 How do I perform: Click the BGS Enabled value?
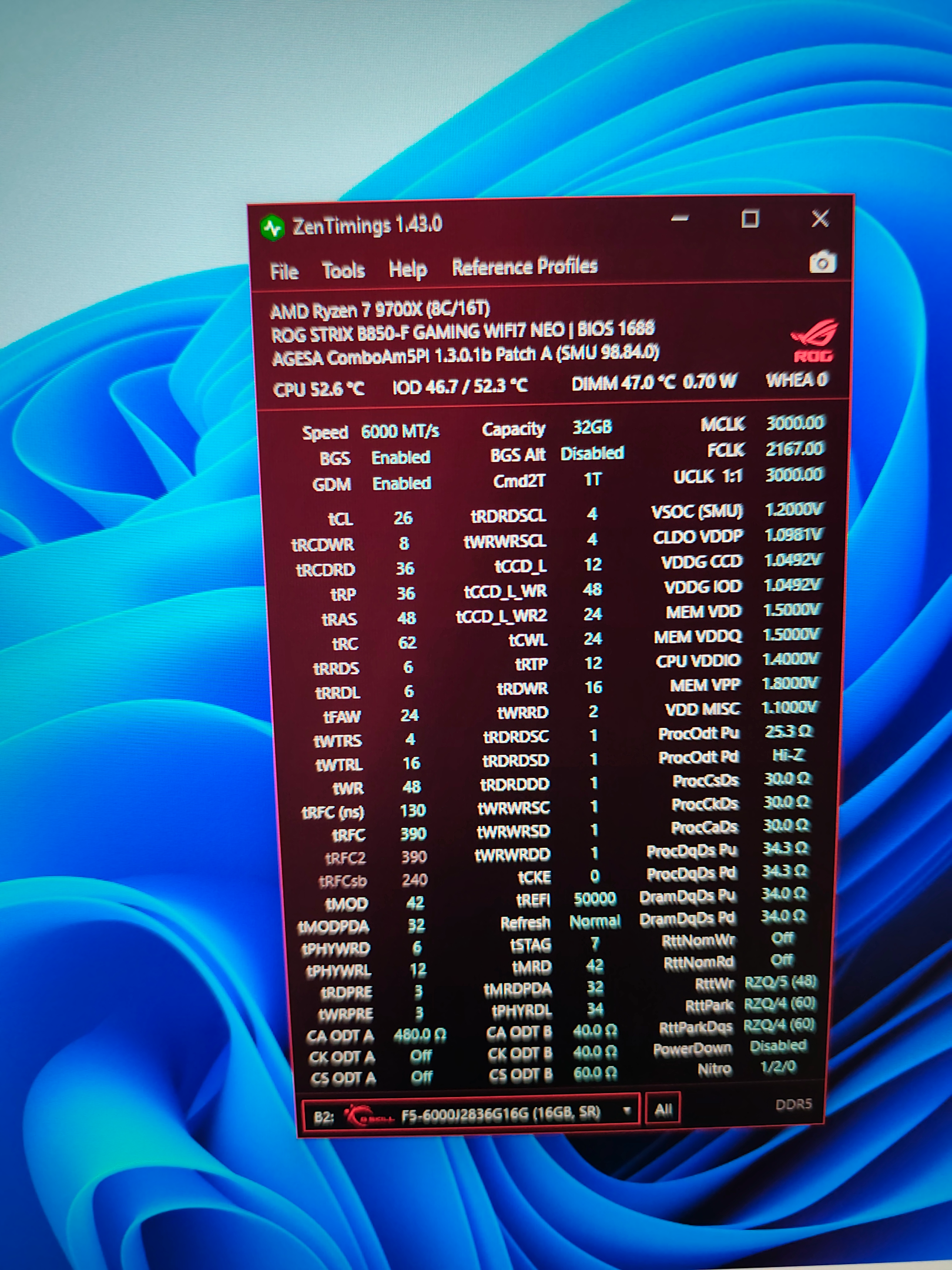pos(401,457)
